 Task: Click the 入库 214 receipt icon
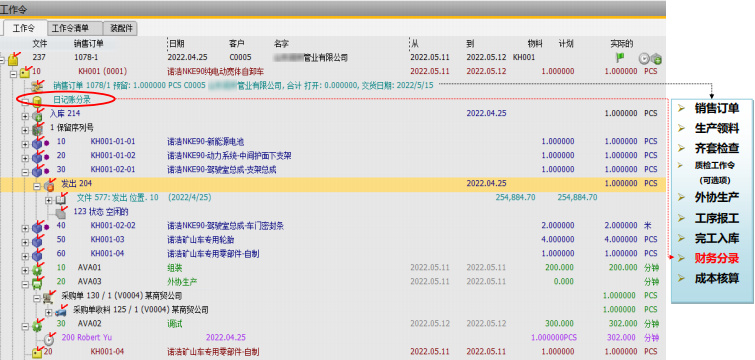click(x=38, y=115)
